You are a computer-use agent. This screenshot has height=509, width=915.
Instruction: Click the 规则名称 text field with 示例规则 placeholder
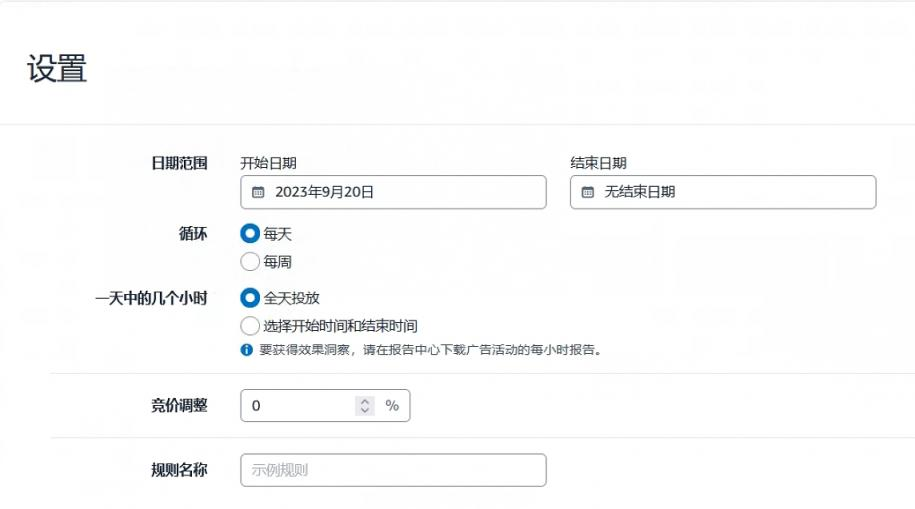[x=393, y=470]
